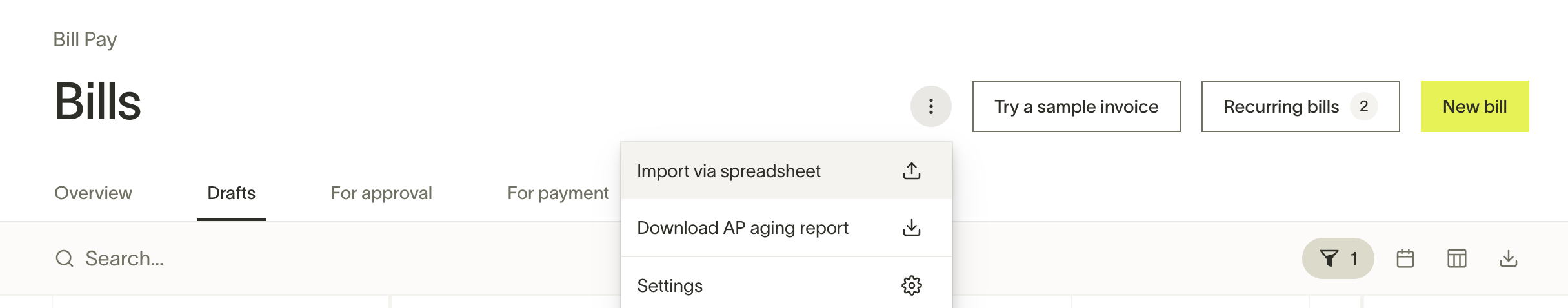Click the export download icon in toolbar
1568x308 pixels.
(1508, 258)
